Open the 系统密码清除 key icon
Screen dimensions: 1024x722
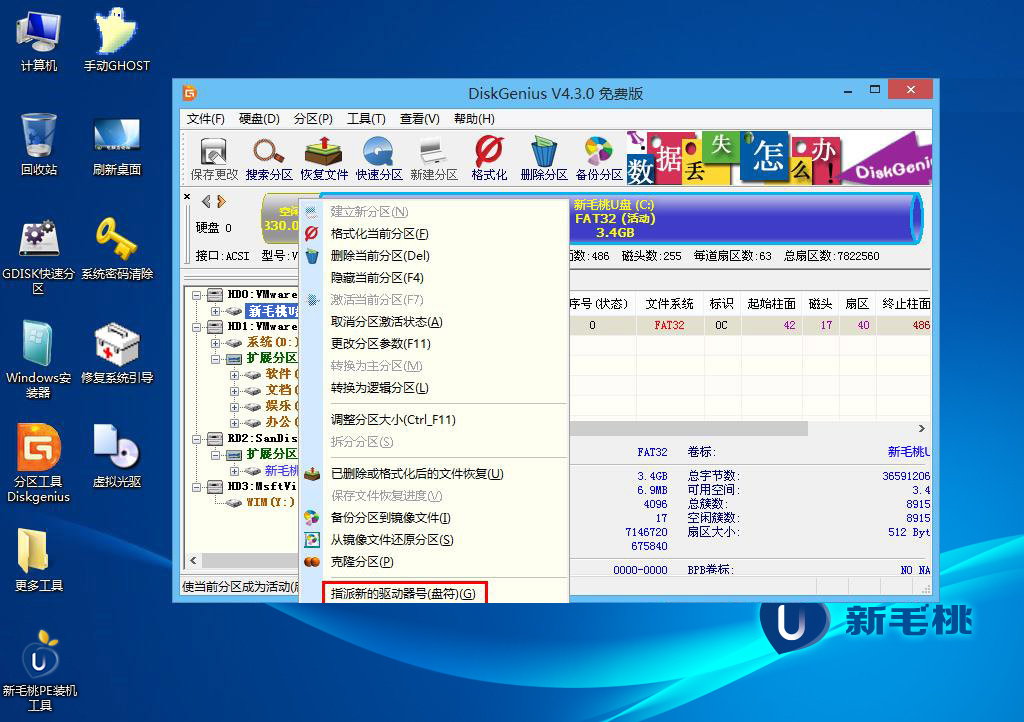117,249
